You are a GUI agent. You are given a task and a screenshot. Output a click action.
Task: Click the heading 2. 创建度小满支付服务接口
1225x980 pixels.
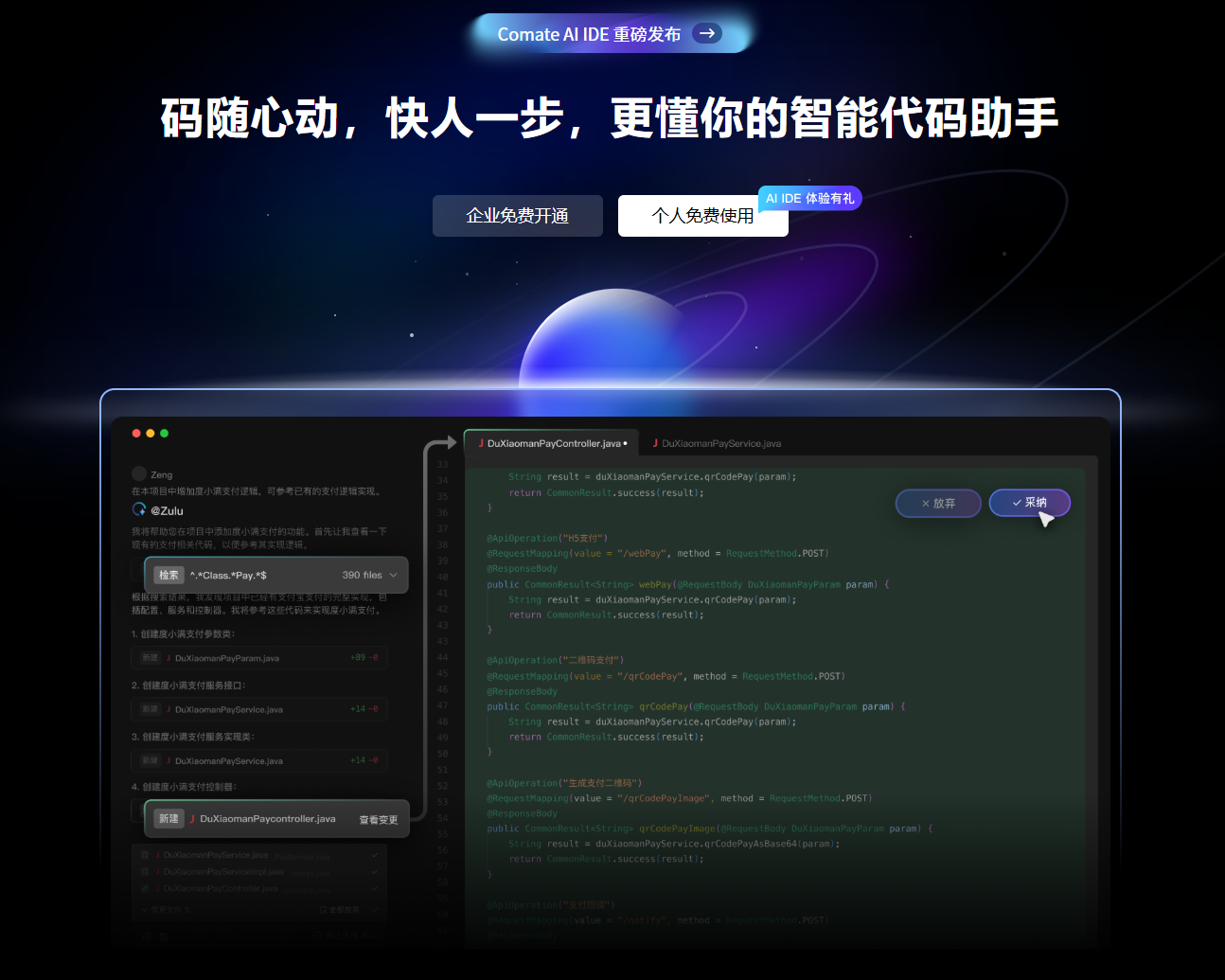pyautogui.click(x=188, y=686)
